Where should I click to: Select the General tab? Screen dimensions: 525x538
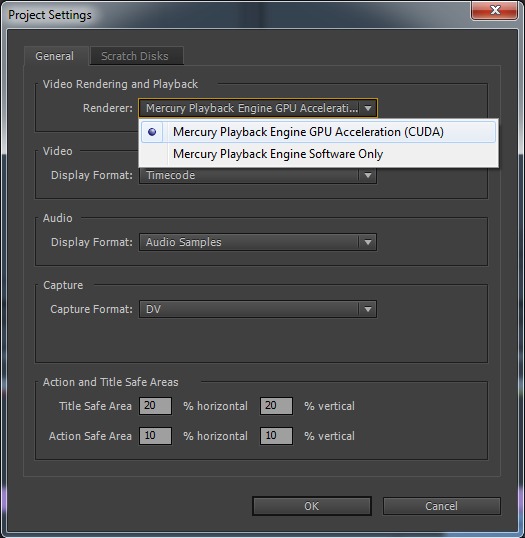(56, 56)
